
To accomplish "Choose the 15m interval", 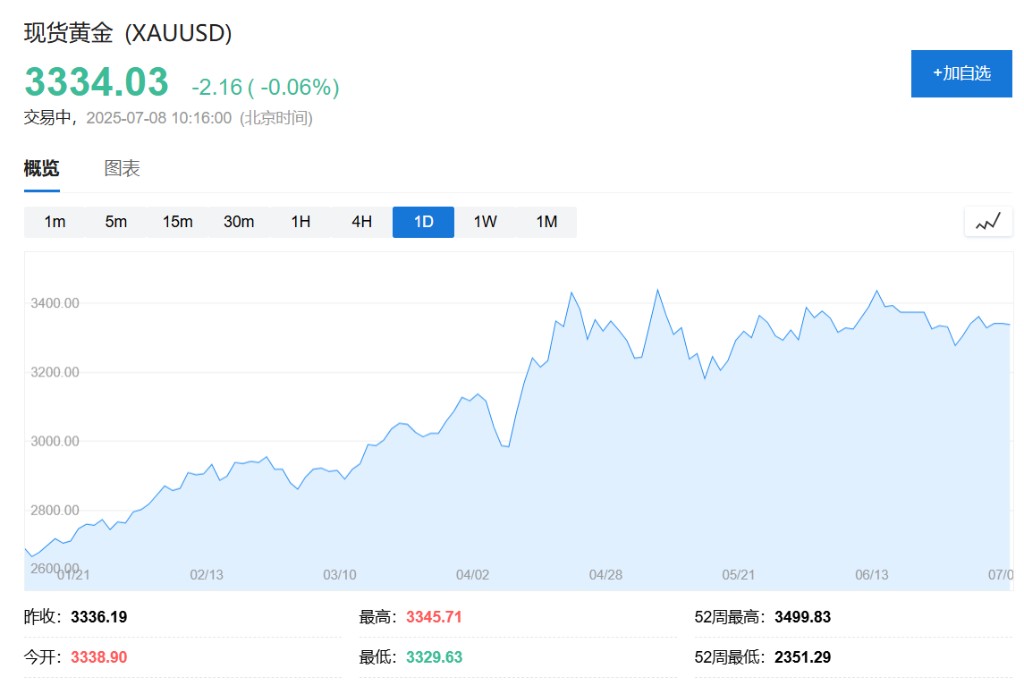I will 177,222.
